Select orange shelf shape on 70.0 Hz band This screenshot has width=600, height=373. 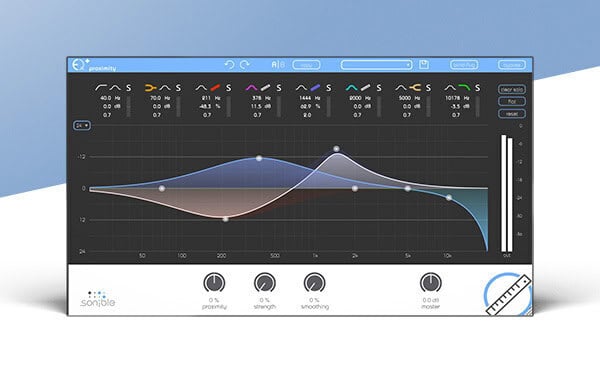click(150, 88)
